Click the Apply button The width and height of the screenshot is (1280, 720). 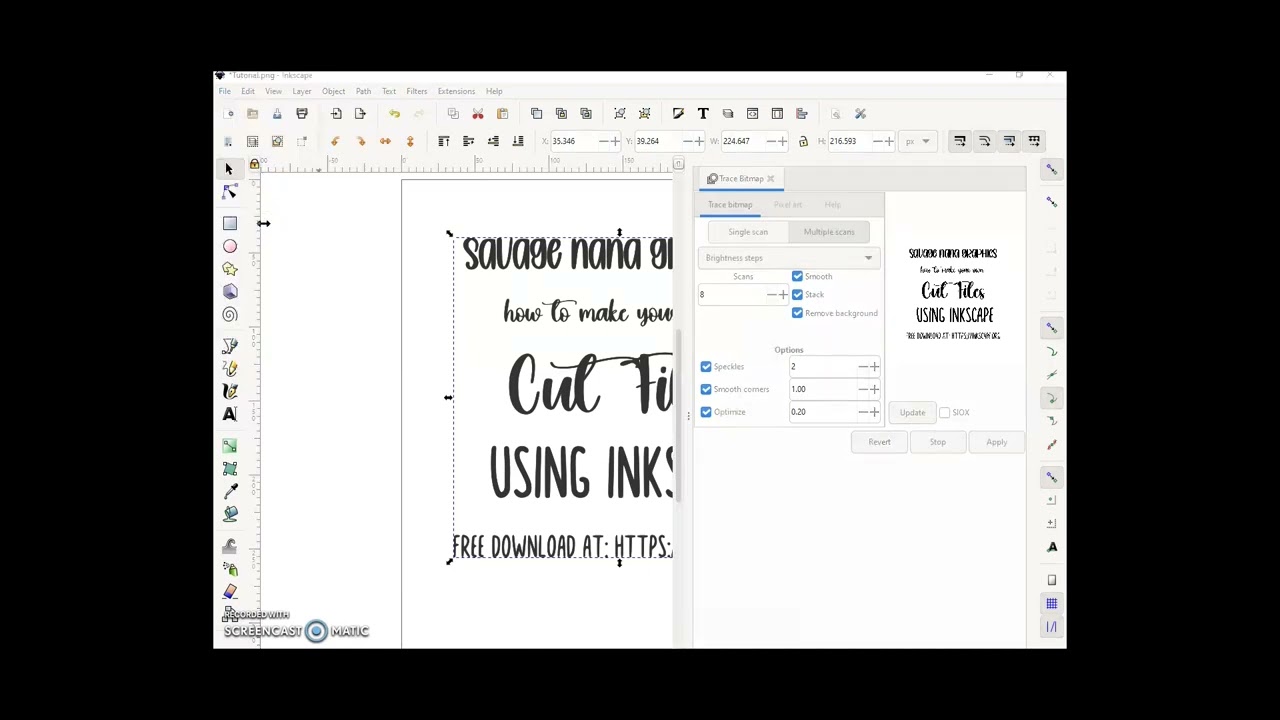coord(996,442)
